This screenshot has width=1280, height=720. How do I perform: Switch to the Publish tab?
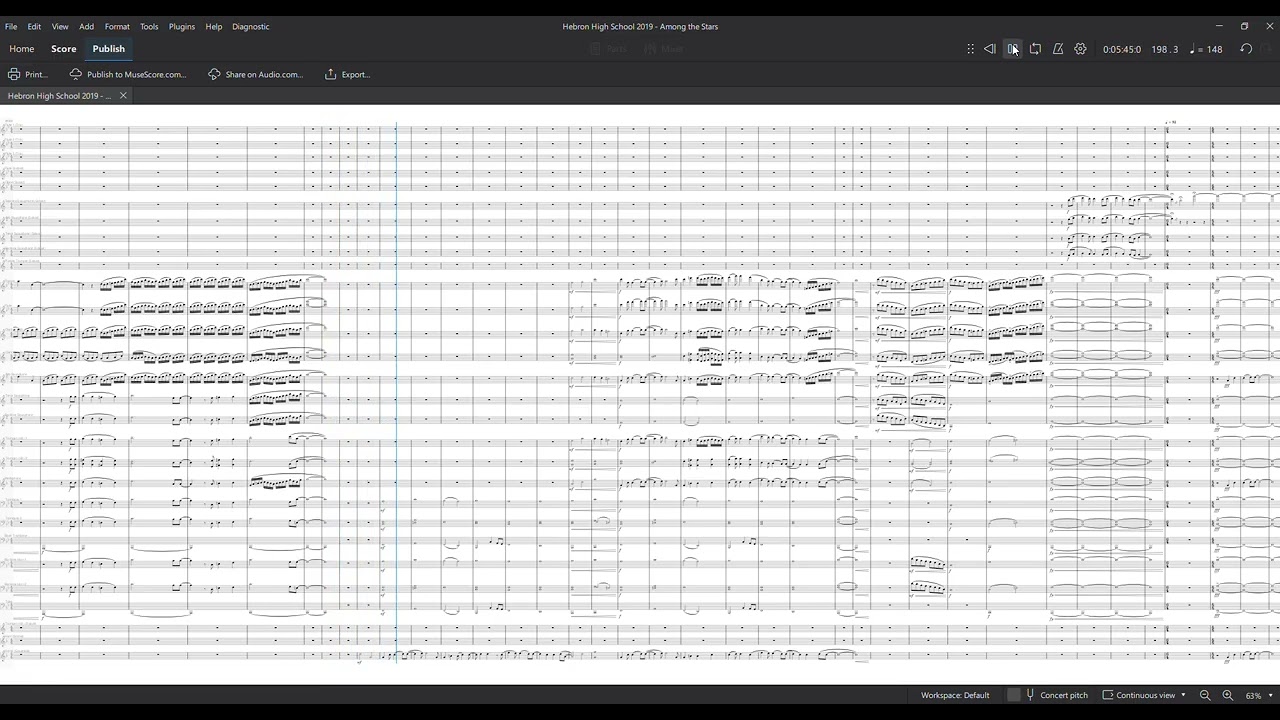coord(109,49)
